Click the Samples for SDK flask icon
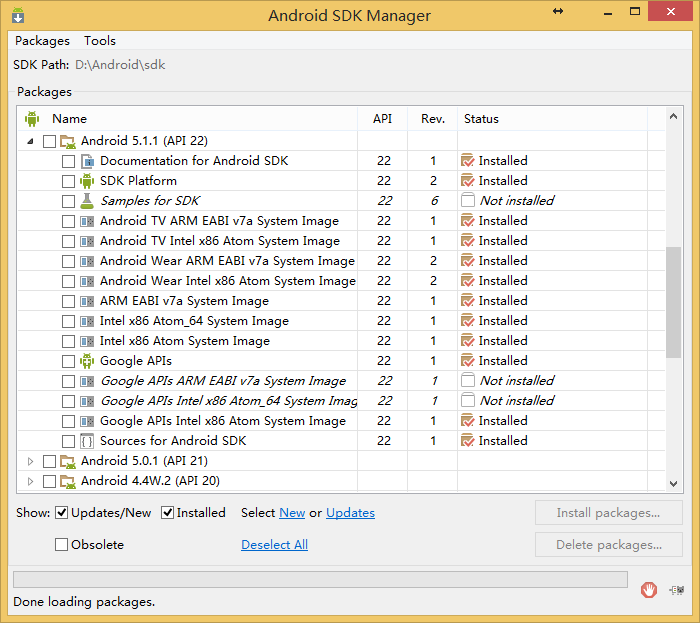 [87, 201]
